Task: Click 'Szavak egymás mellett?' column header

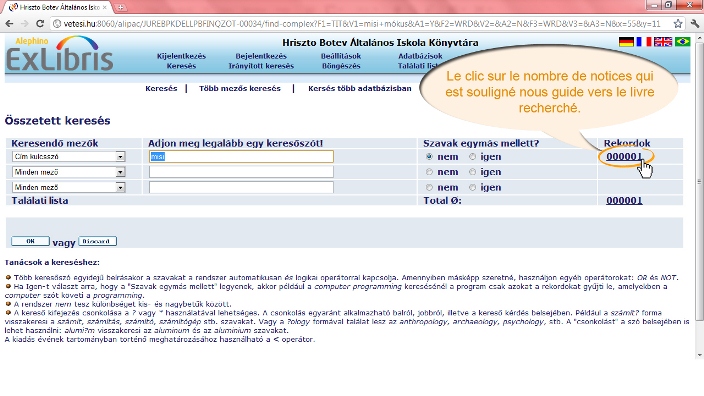Action: point(481,143)
